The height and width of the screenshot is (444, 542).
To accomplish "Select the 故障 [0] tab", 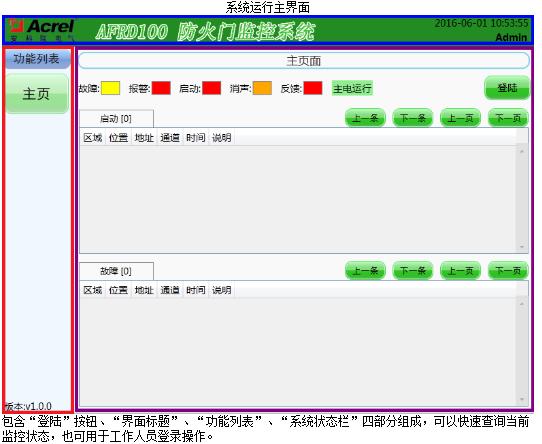I will (x=116, y=271).
